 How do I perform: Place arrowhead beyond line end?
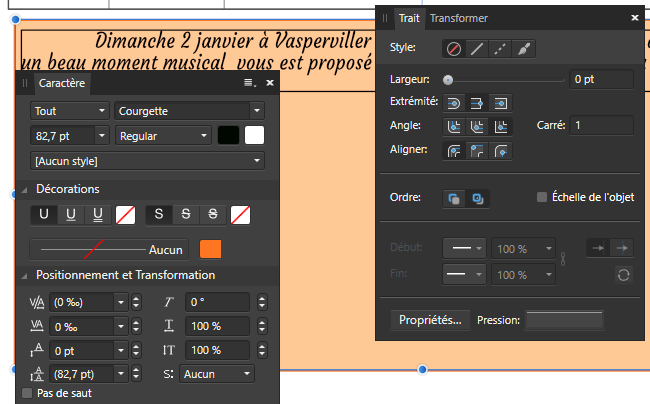621,248
